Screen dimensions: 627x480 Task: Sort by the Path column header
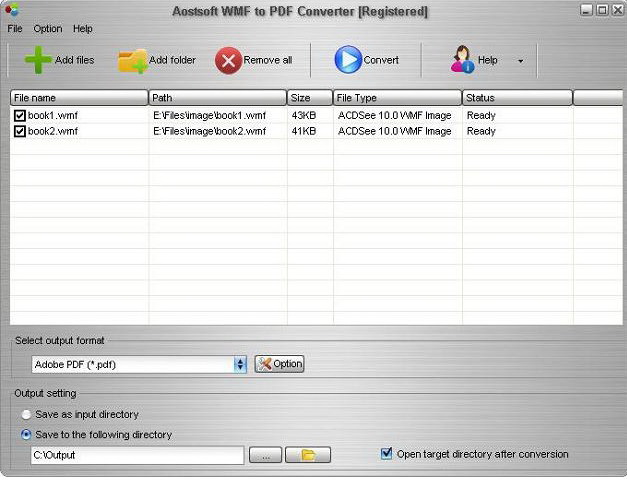(x=218, y=98)
